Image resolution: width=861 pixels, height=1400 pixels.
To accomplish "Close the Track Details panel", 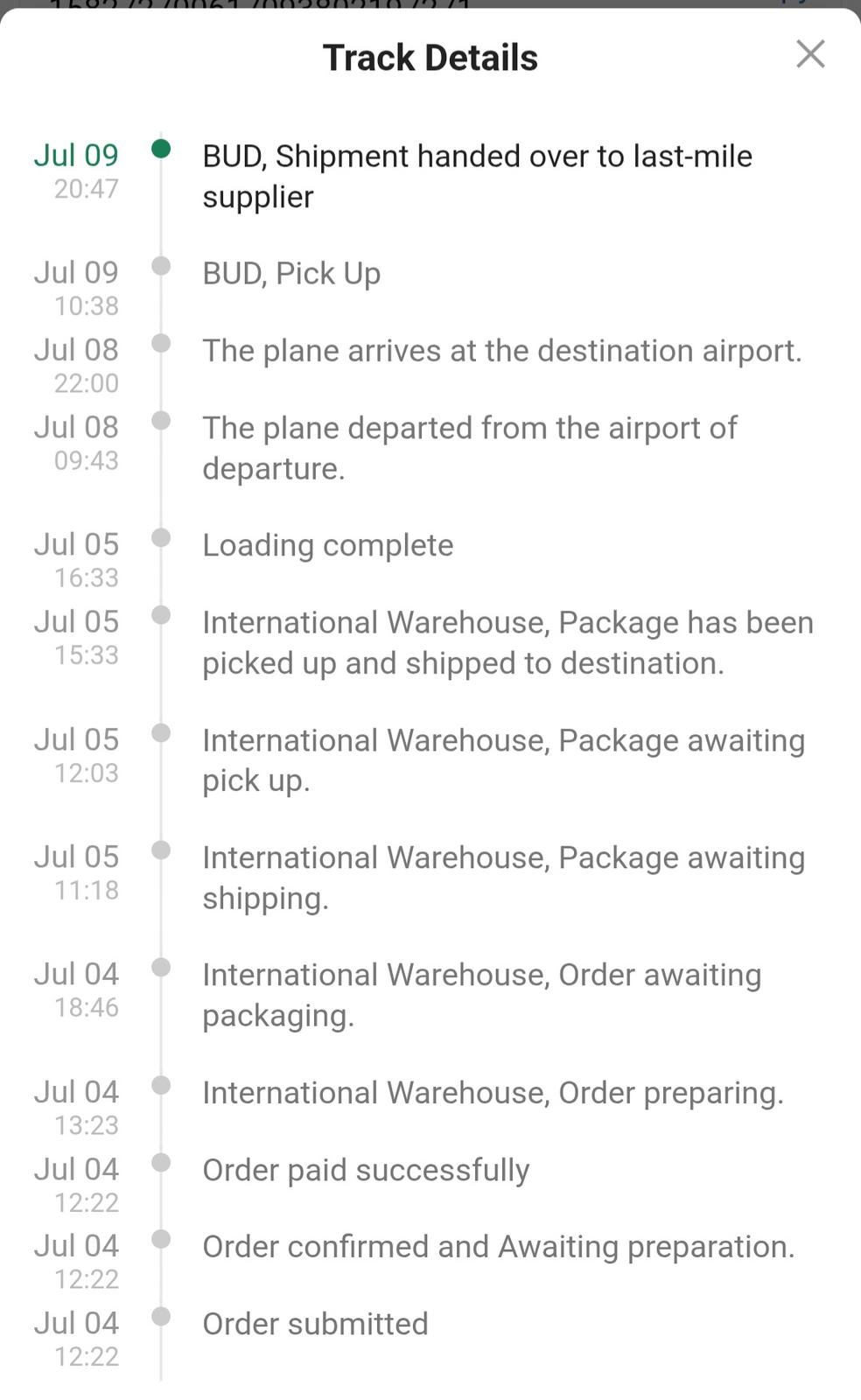I will pyautogui.click(x=810, y=54).
